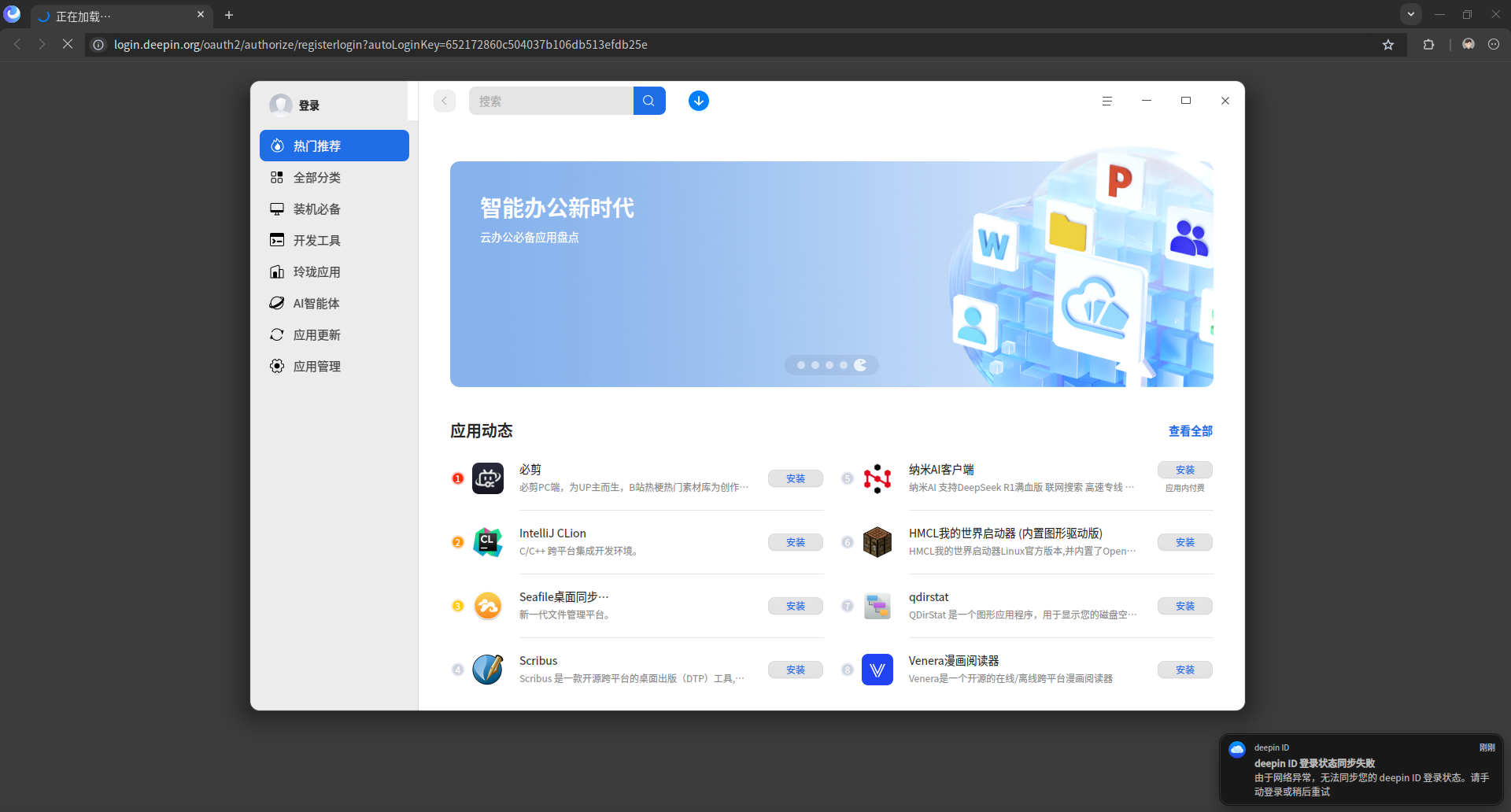Open the Scribus app title
Viewport: 1511px width, 812px height.
click(x=538, y=661)
